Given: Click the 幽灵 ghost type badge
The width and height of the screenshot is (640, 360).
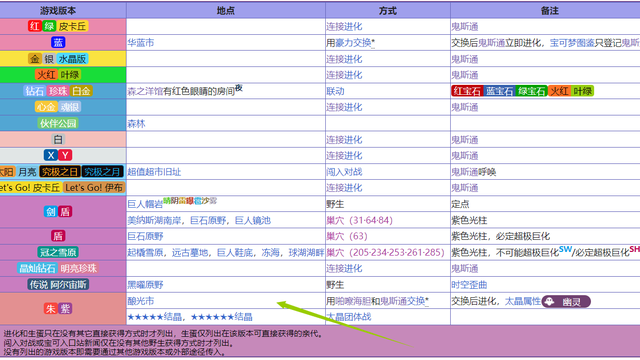Looking at the screenshot, I should click(x=566, y=302).
